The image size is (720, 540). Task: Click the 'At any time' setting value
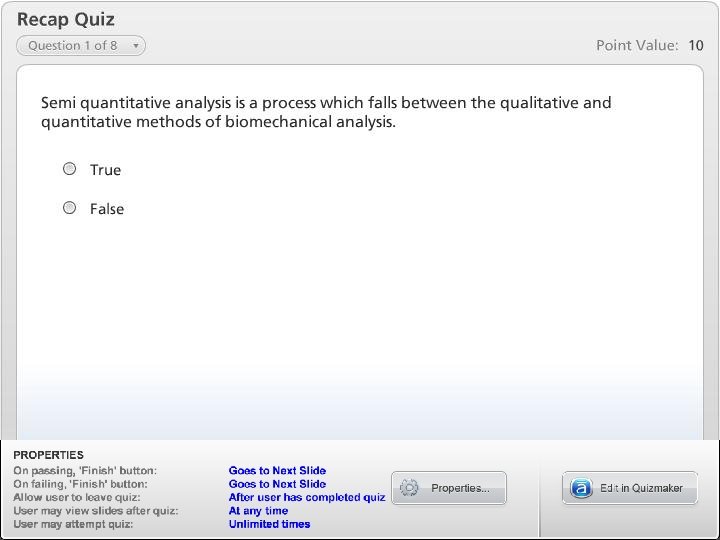tap(258, 511)
